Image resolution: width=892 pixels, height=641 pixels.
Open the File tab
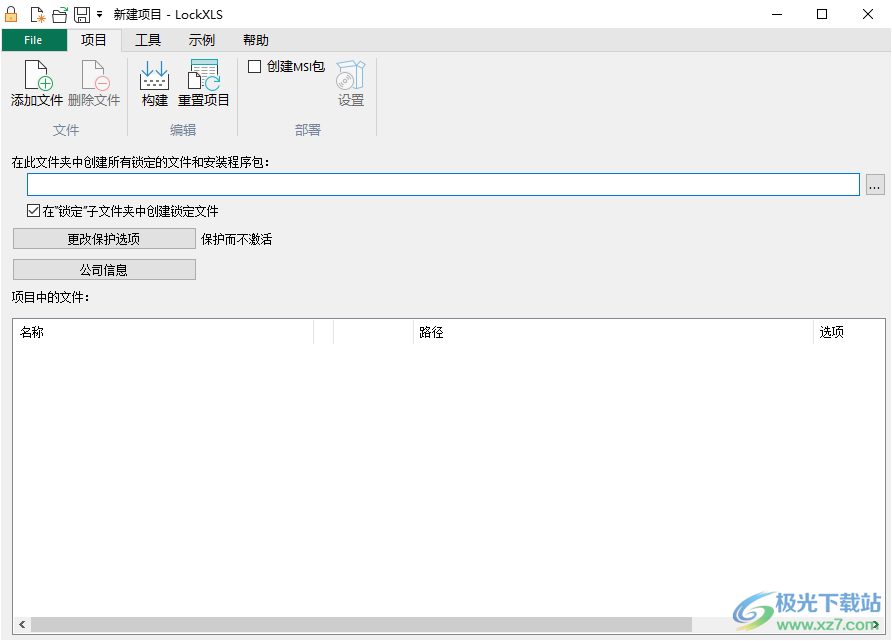click(33, 40)
